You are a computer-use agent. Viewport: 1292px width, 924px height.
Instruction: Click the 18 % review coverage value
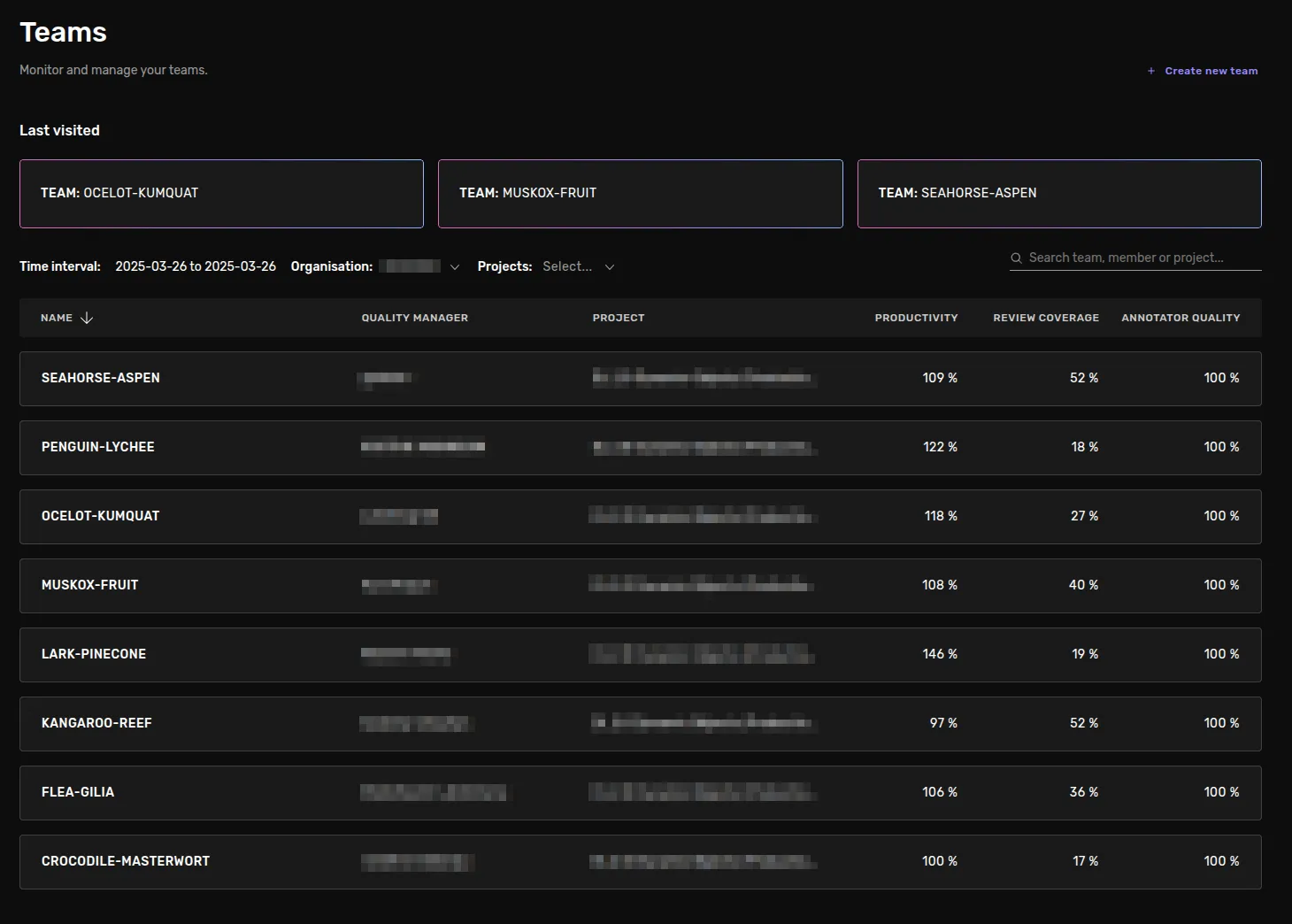(1085, 447)
